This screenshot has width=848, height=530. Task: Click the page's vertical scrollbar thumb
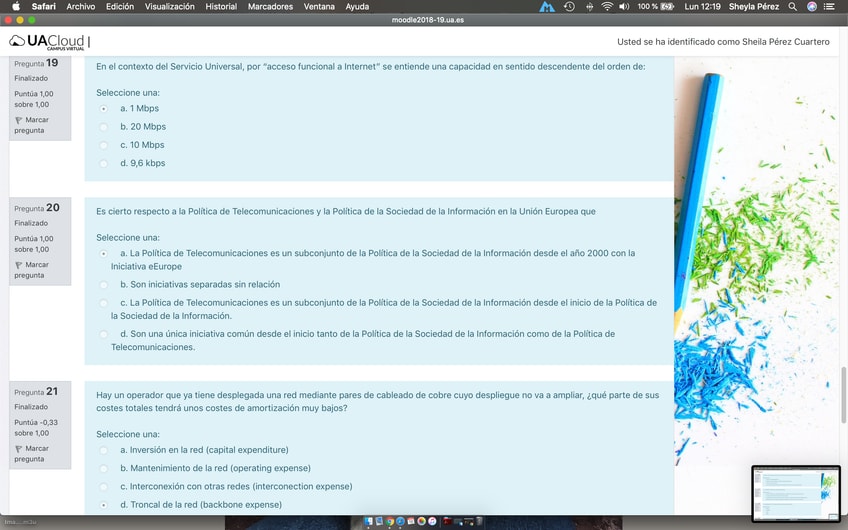(843, 395)
